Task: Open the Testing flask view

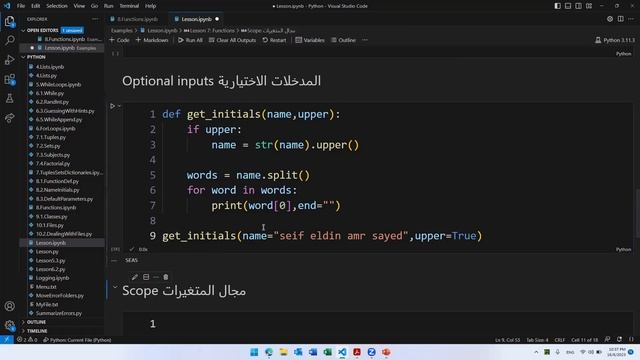Action: [9, 98]
